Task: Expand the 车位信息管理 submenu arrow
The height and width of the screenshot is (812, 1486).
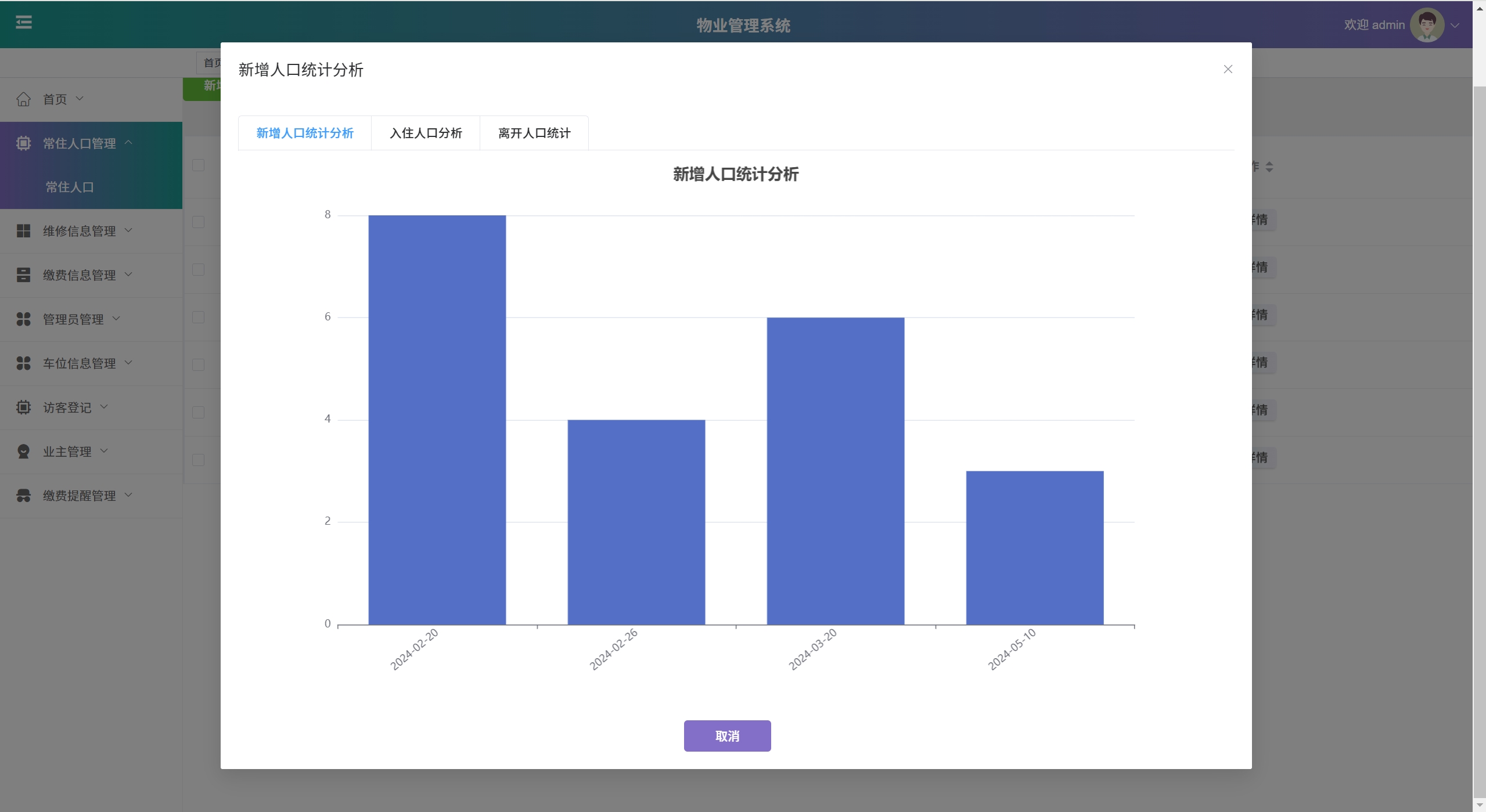Action: click(129, 363)
